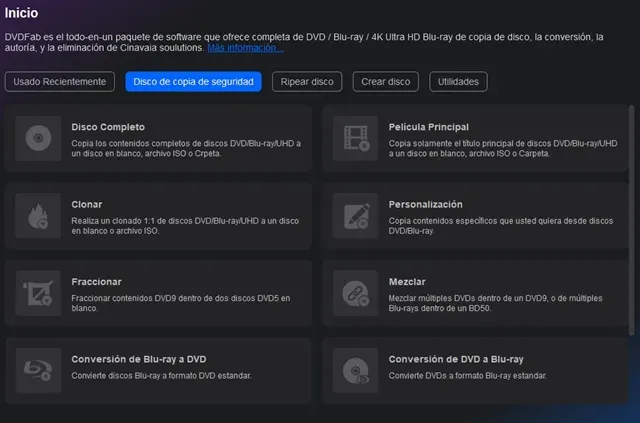Click description 'Realiza un clonado 1:1'

(185, 226)
